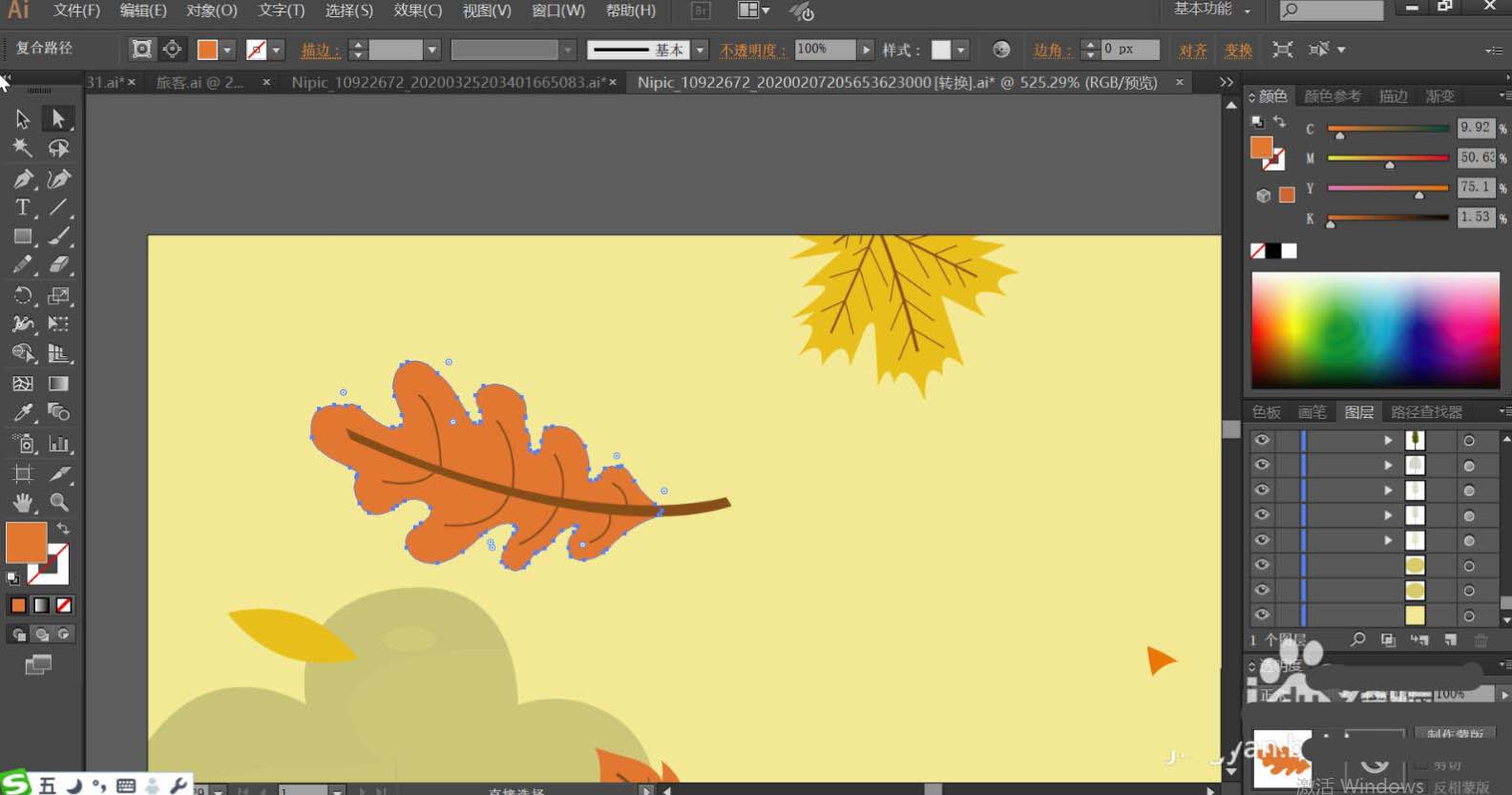Select the Blend tool
The height and width of the screenshot is (795, 1512).
click(58, 412)
